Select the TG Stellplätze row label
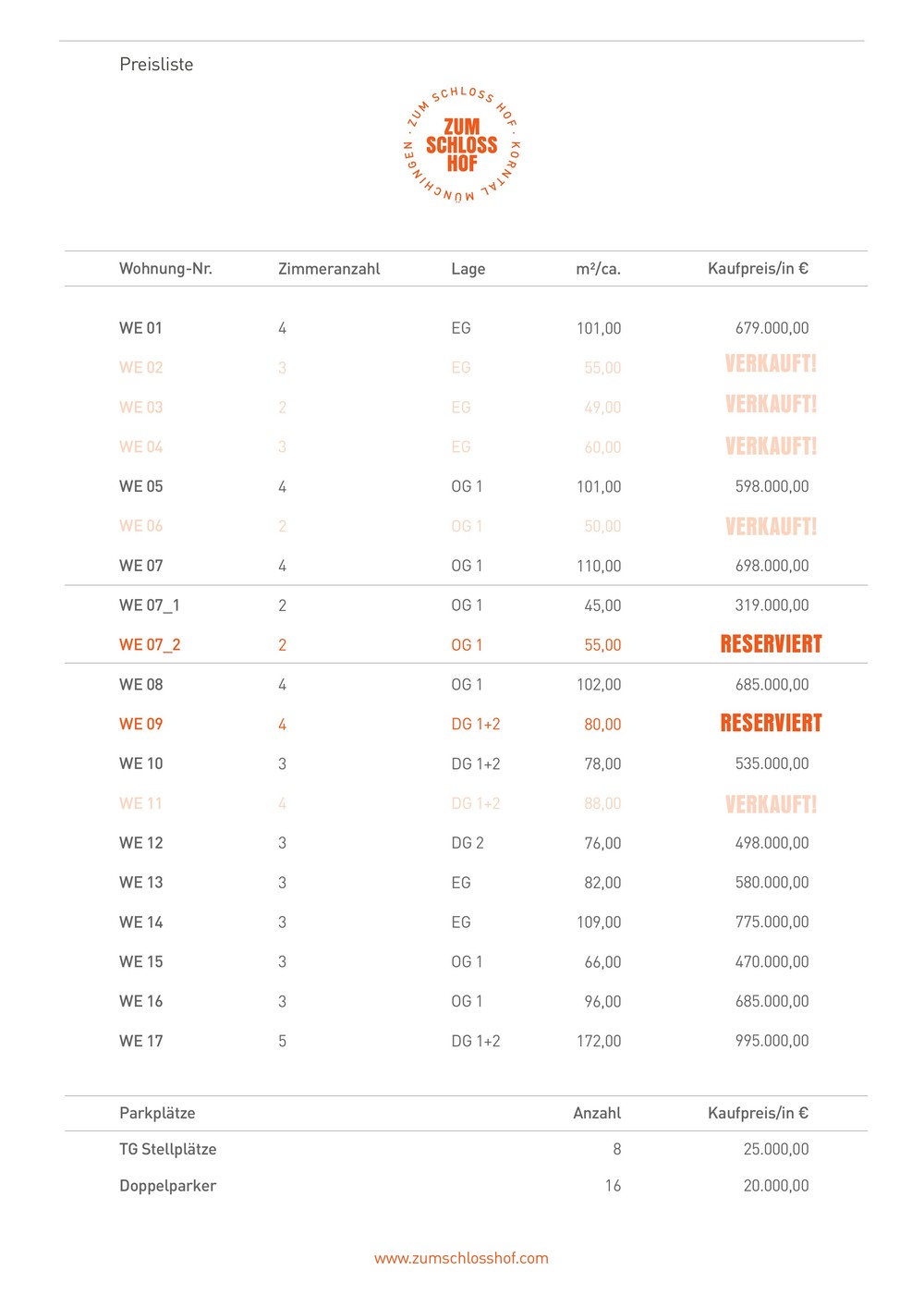924x1307 pixels. click(x=167, y=1149)
